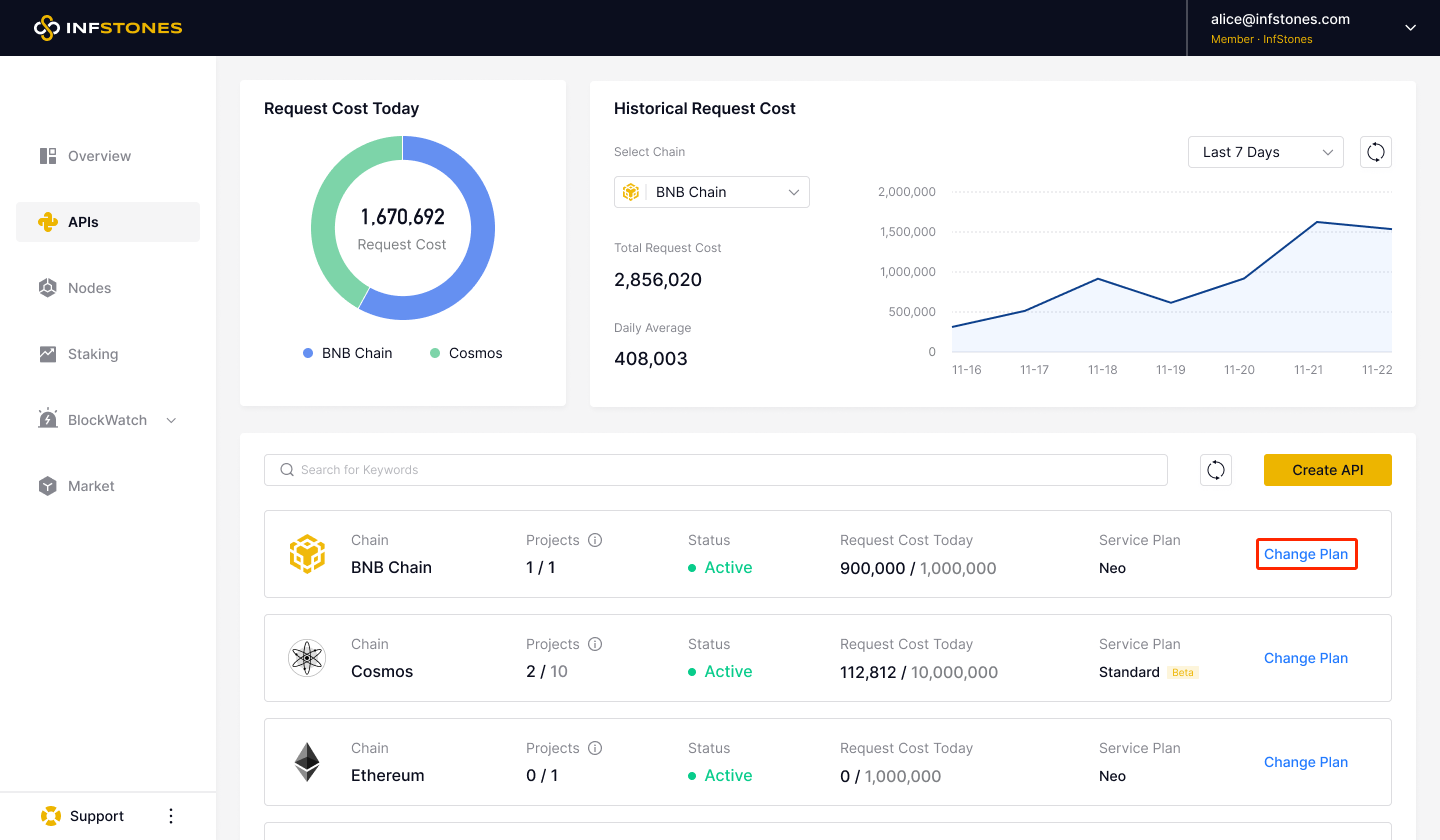
Task: Expand the alice@infstones.com account dropdown
Action: (x=1411, y=28)
